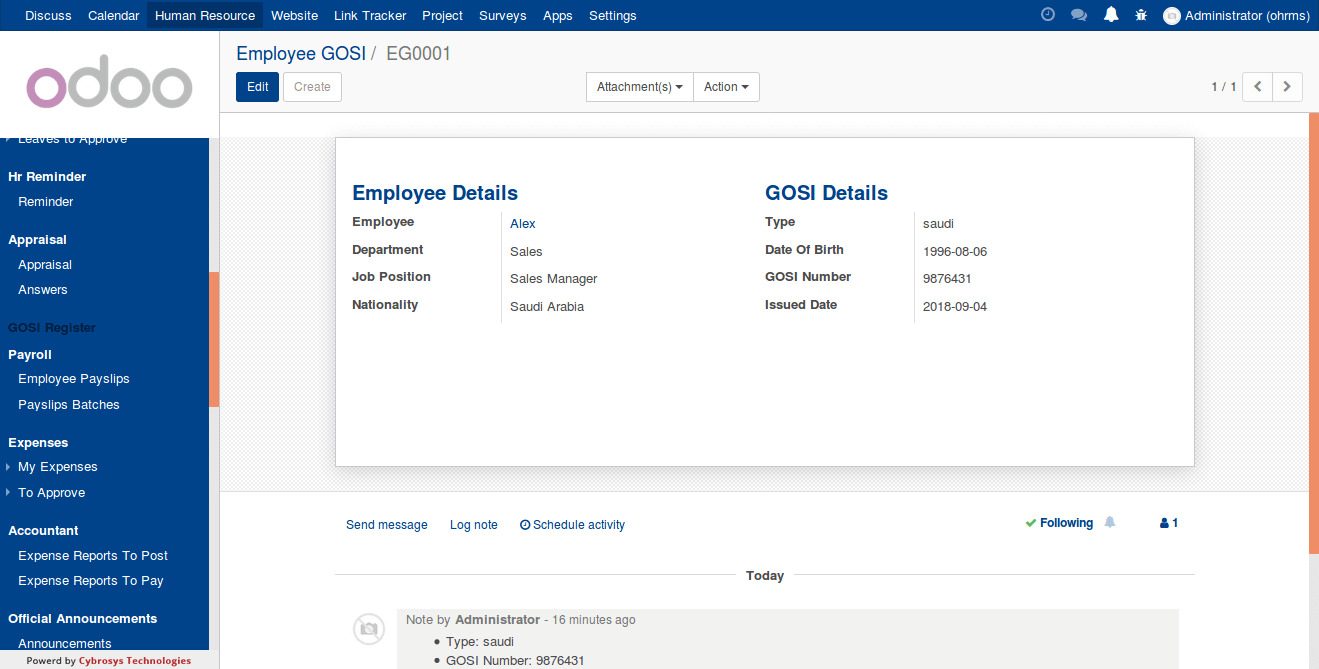Open the Surveys menu
Viewport: 1319px width, 669px height.
coord(502,15)
